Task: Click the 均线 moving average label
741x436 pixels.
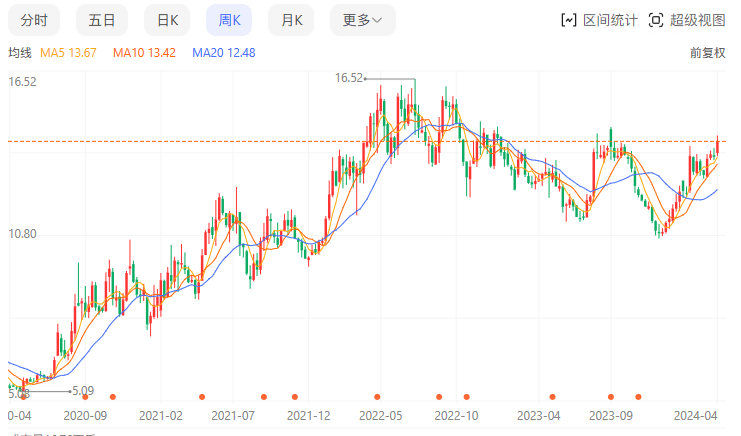Action: 20,53
